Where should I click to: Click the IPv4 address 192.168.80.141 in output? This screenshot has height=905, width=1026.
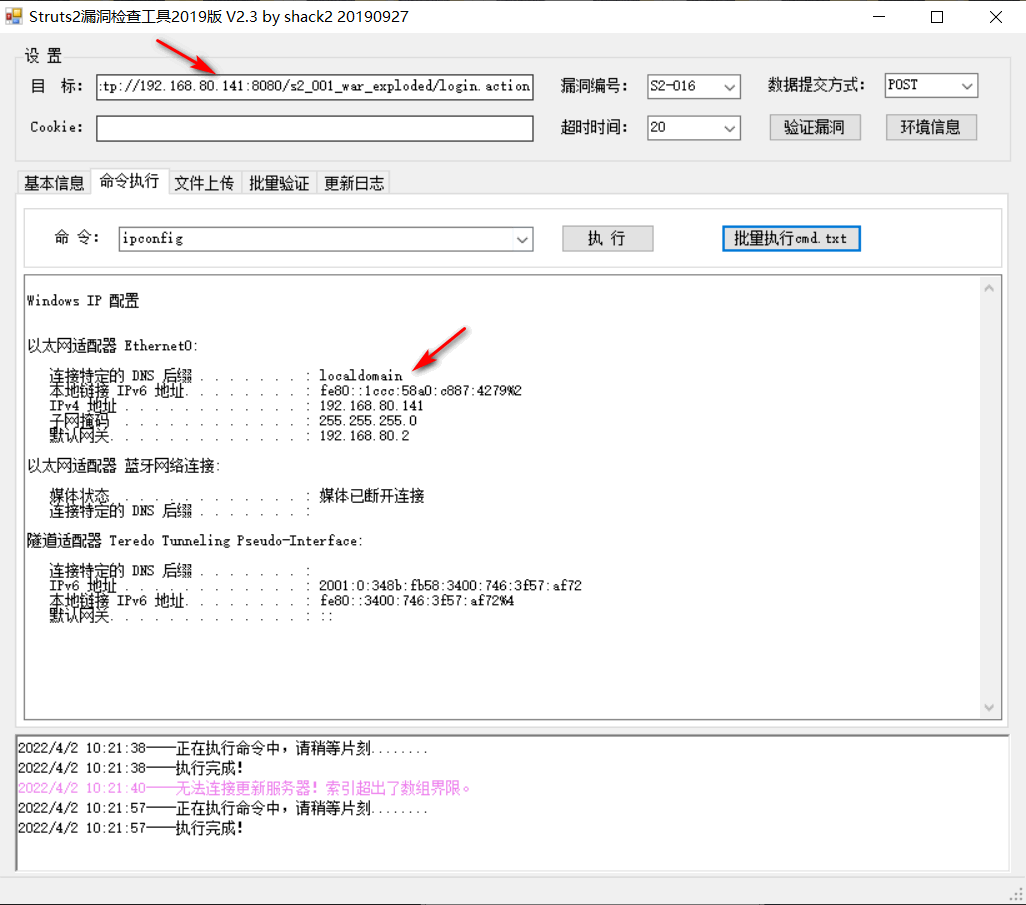point(371,406)
